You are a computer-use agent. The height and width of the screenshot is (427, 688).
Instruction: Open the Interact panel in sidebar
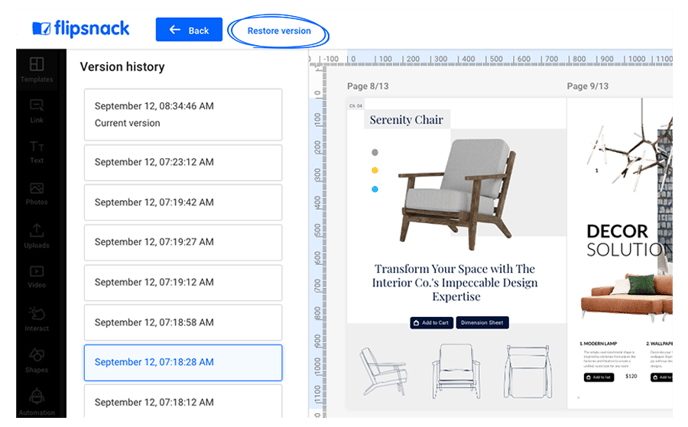[37, 319]
